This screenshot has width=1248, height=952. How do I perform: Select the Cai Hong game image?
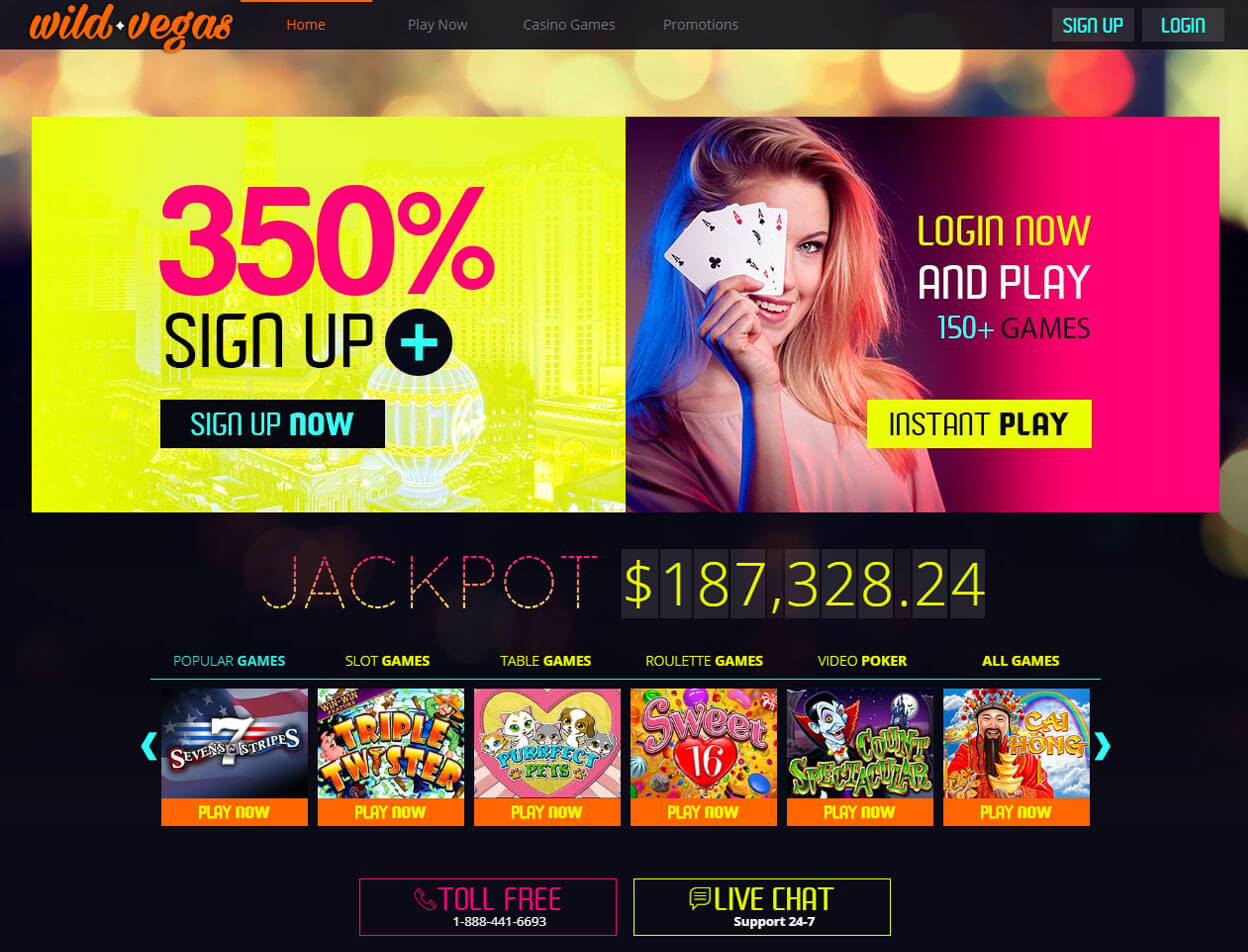pos(1016,743)
